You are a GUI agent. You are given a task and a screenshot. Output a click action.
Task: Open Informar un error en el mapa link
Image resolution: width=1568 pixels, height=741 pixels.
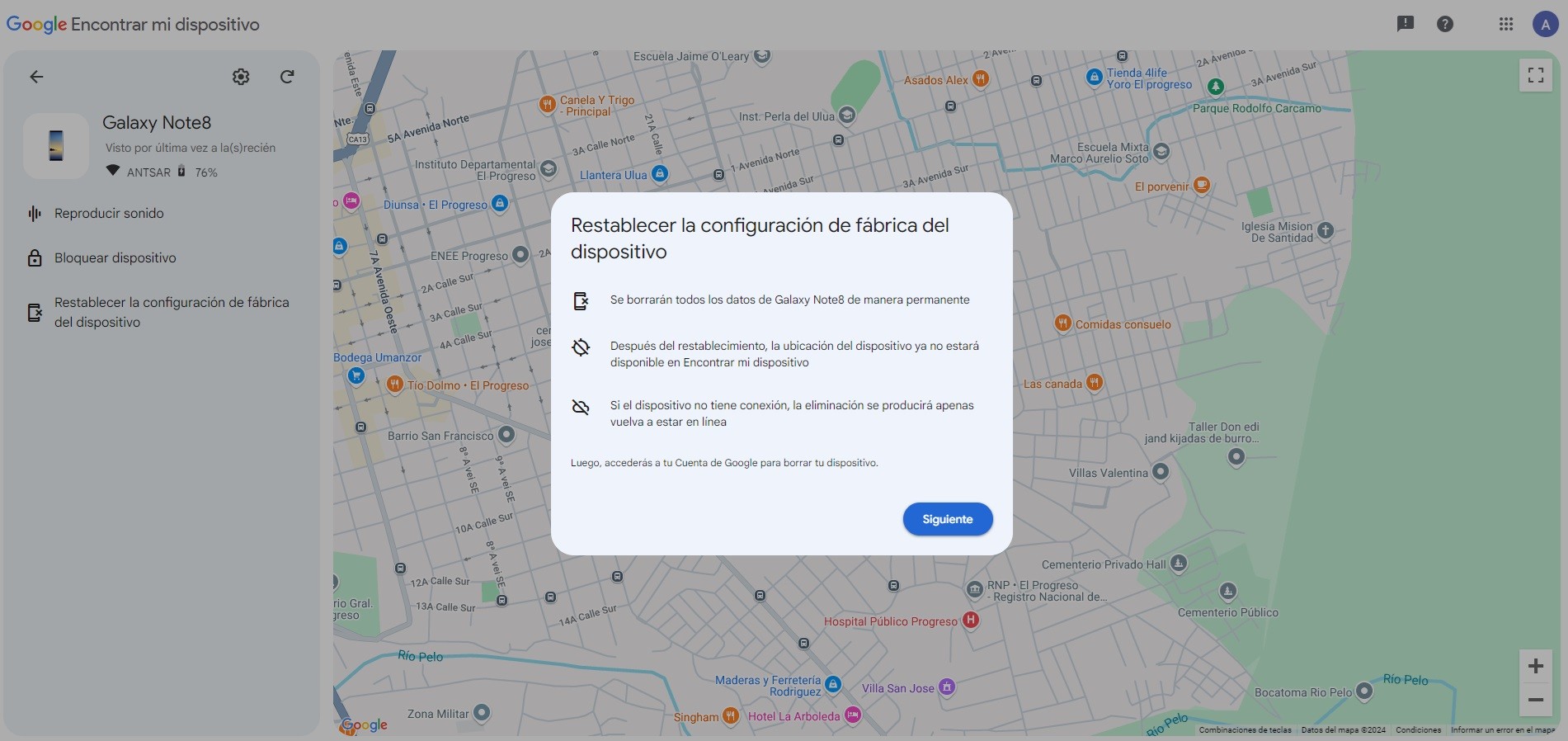pos(1503,730)
